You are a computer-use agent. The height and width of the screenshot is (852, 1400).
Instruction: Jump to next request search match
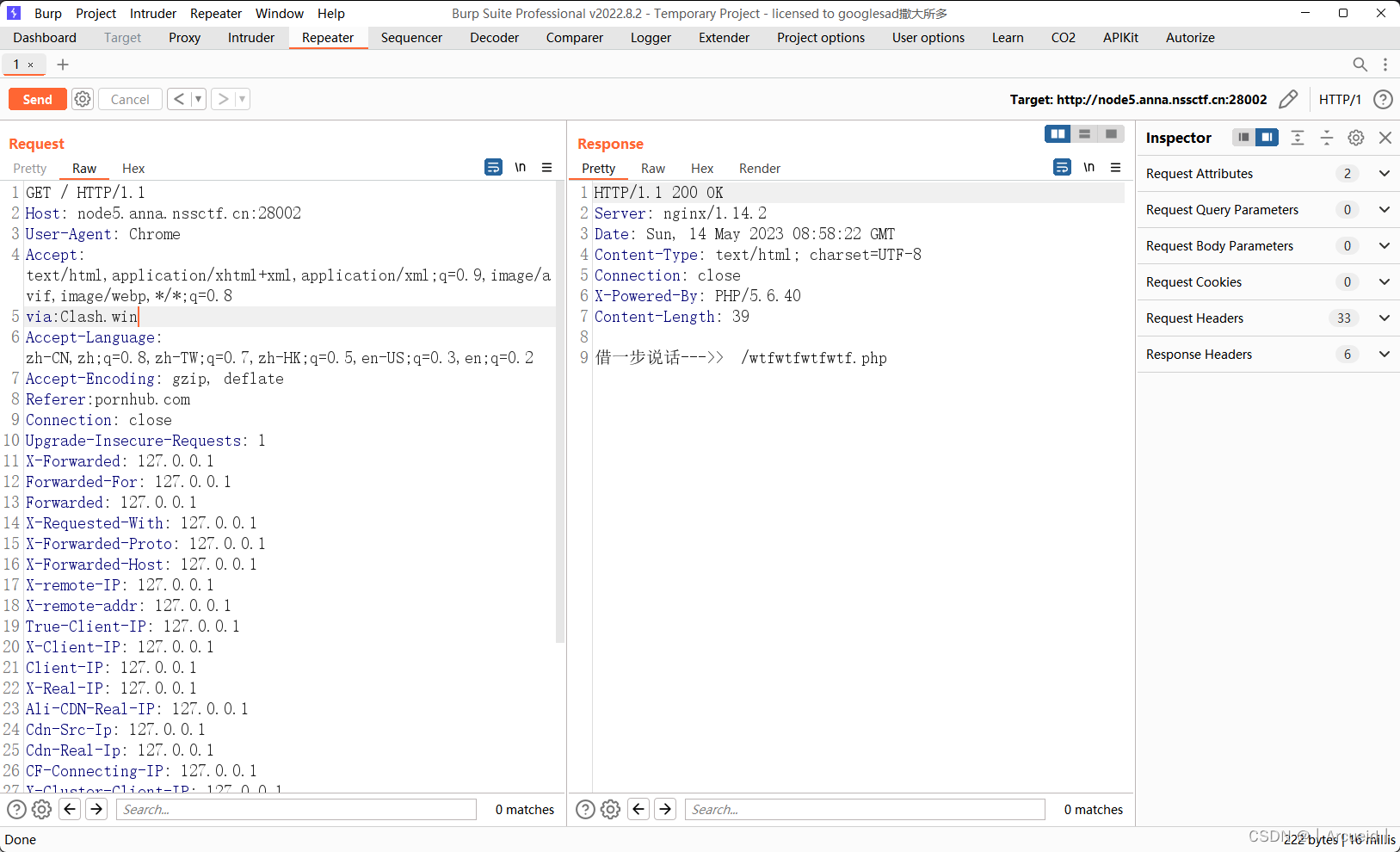[97, 809]
